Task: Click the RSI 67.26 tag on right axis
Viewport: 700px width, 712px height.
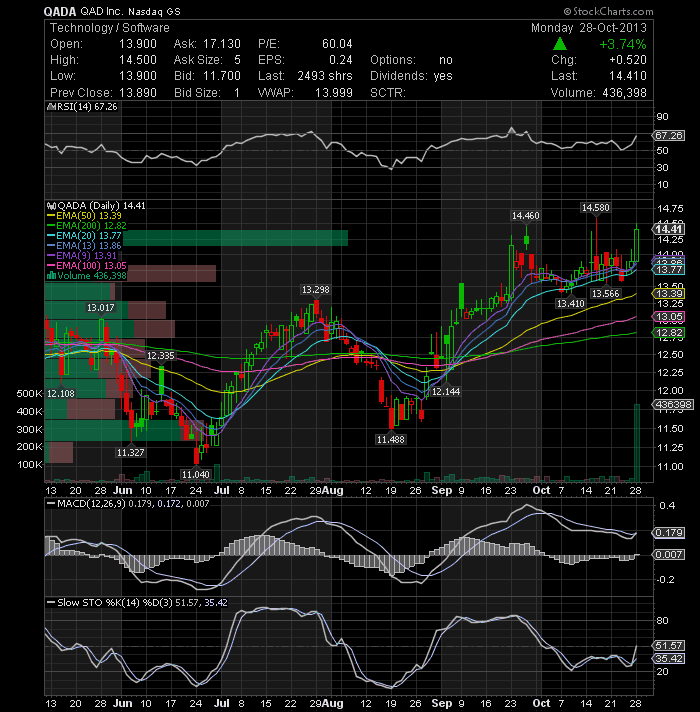Action: tap(668, 135)
